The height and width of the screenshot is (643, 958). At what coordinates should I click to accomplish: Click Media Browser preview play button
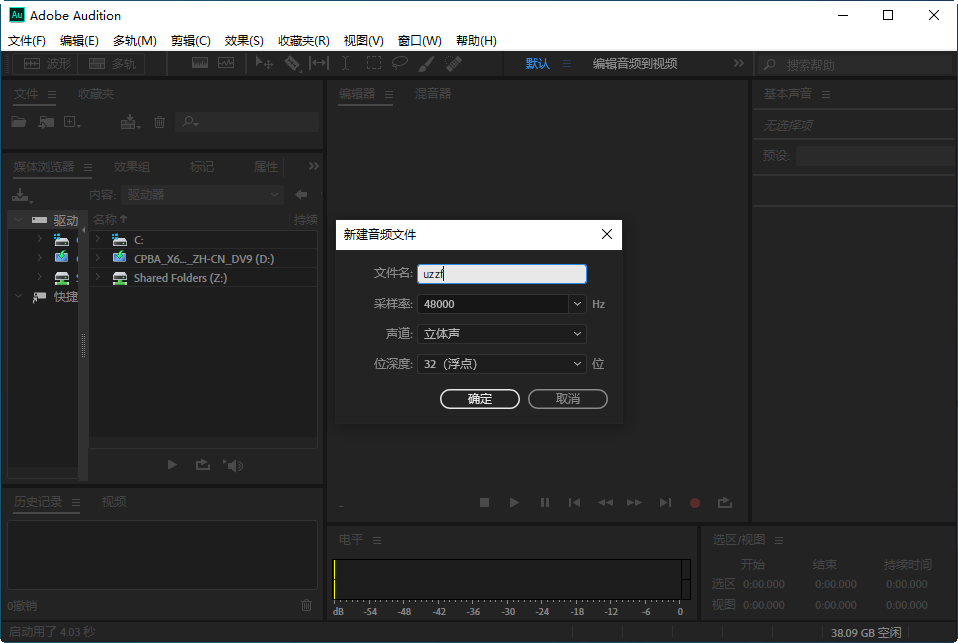point(172,465)
